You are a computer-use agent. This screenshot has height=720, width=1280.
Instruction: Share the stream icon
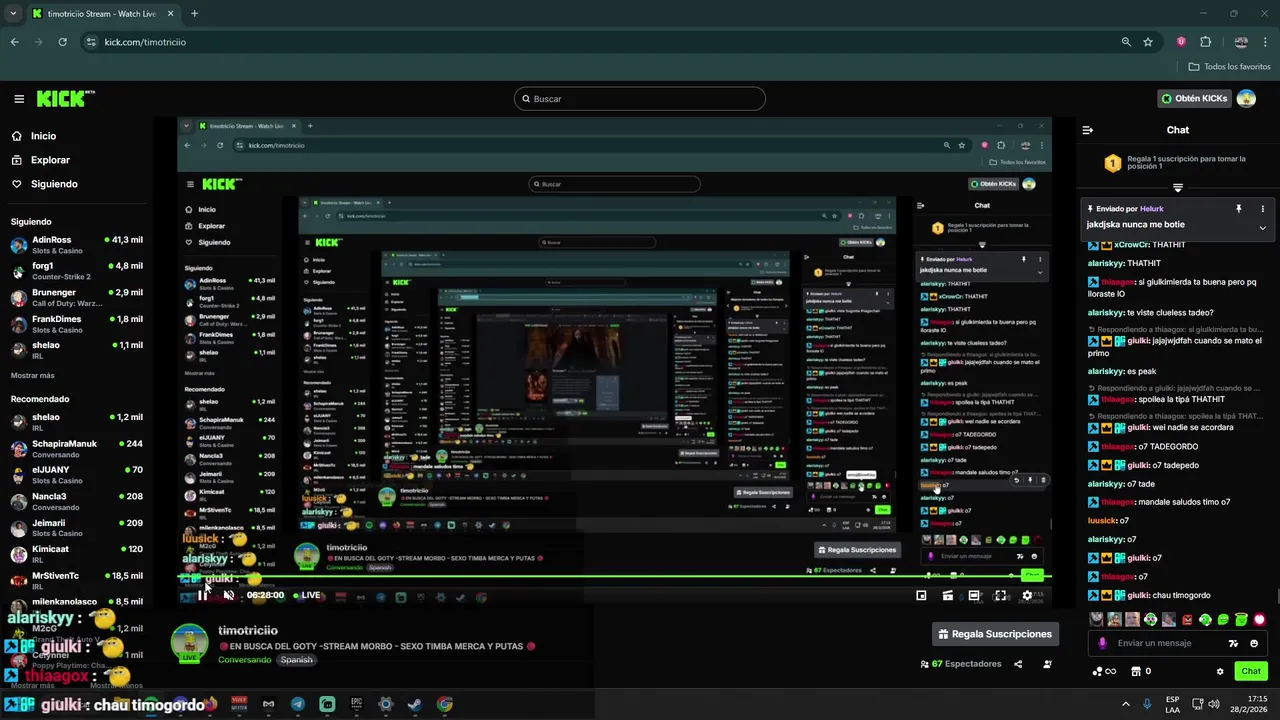pyautogui.click(x=1018, y=664)
